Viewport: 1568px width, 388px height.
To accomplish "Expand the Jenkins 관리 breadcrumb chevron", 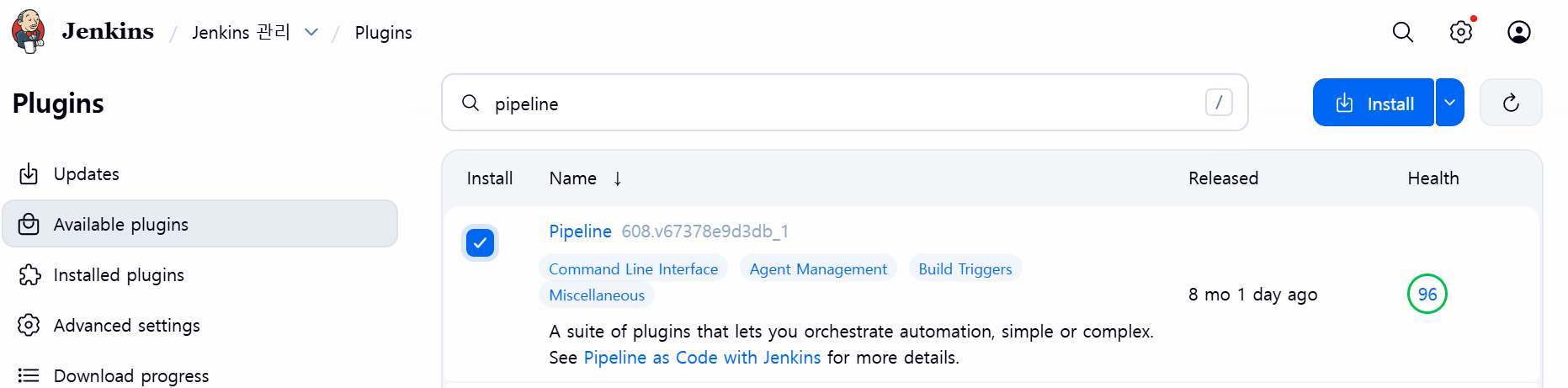I will [311, 32].
